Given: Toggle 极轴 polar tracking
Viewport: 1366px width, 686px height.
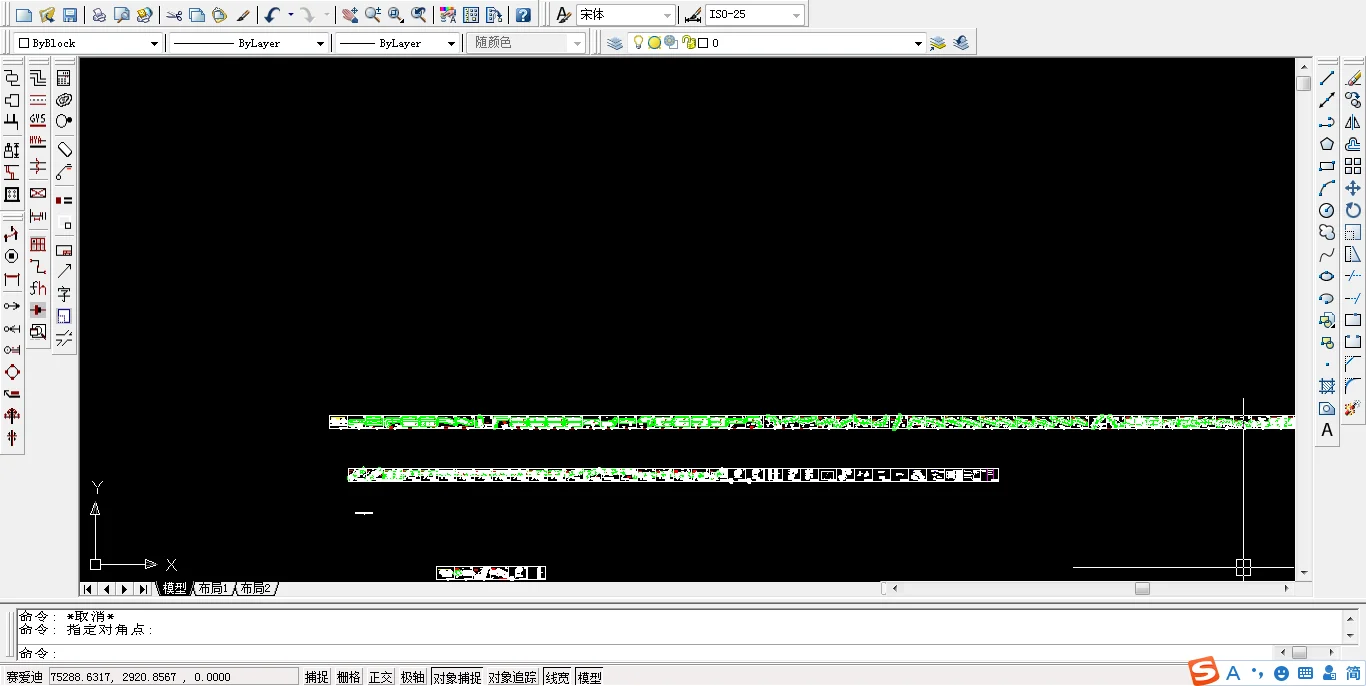Looking at the screenshot, I should tap(412, 677).
